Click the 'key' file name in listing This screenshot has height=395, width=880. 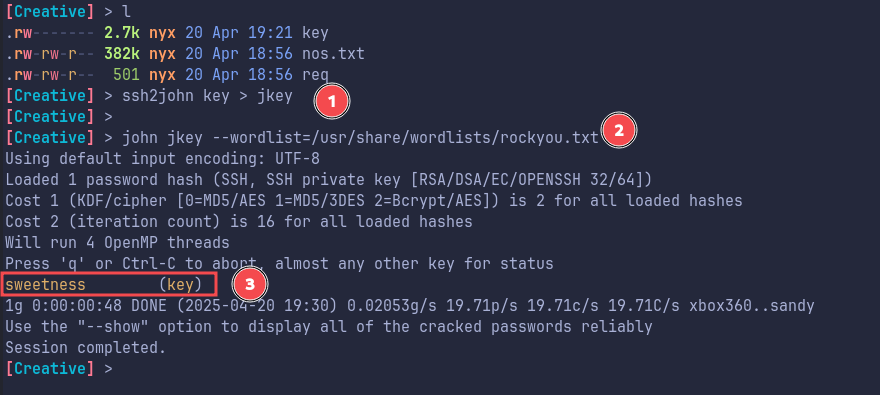tap(315, 33)
